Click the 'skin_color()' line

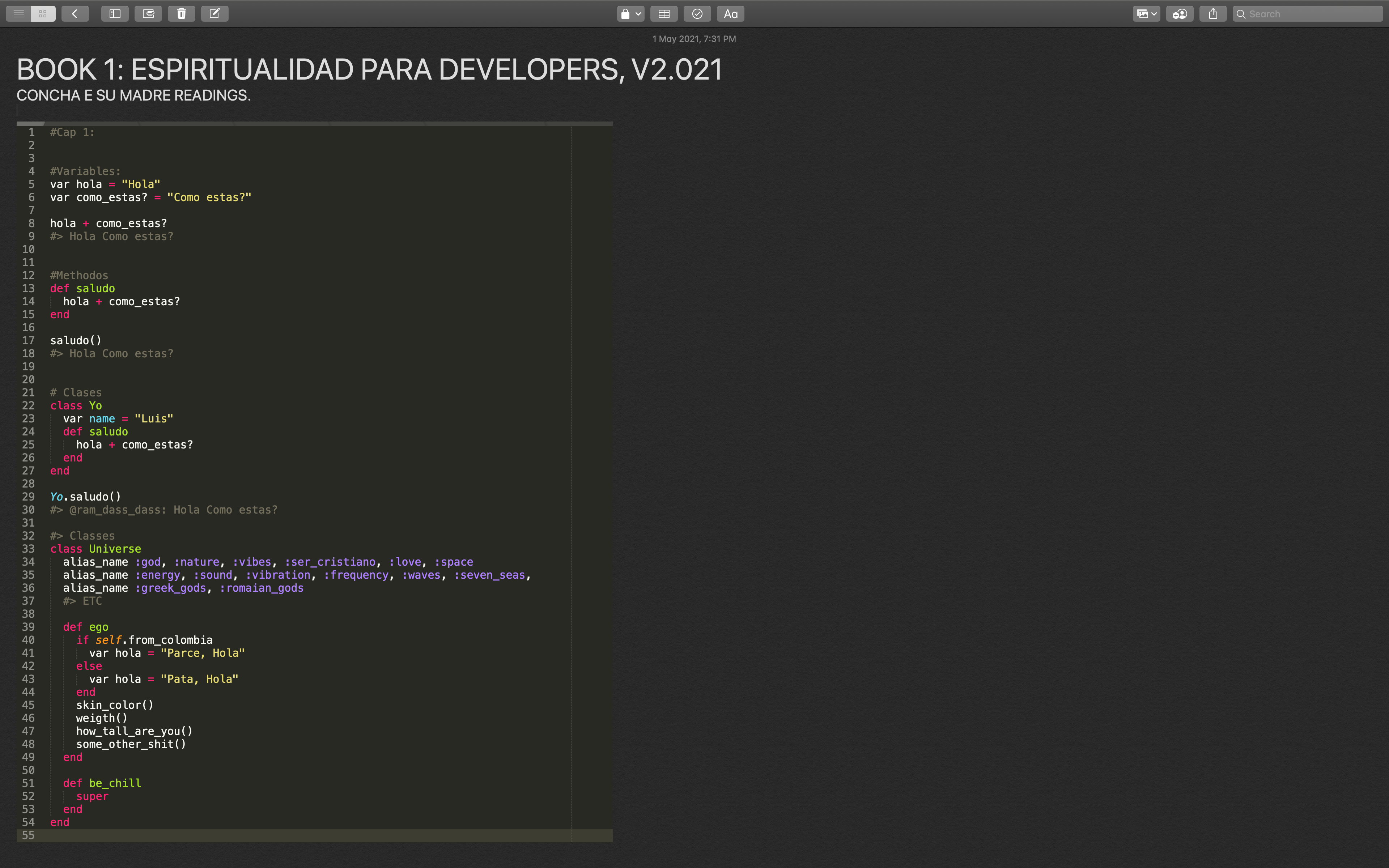[115, 705]
